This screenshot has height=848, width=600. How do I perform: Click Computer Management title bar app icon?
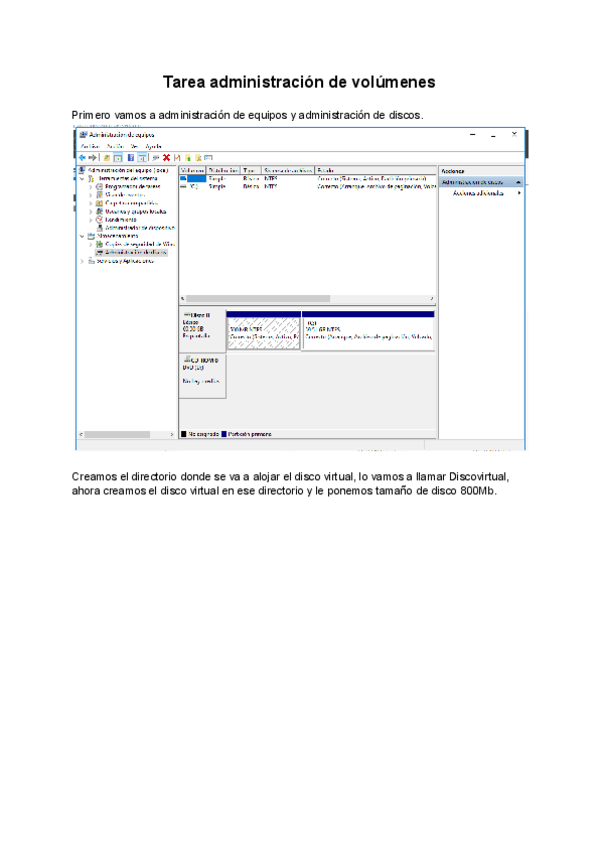click(x=83, y=134)
